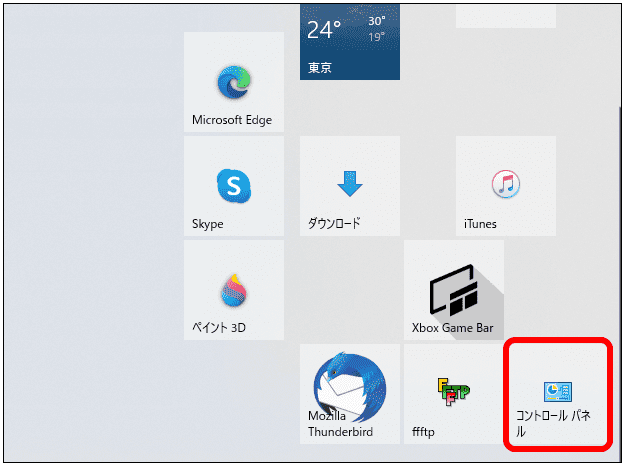Launch Skype from its tile

tap(234, 186)
